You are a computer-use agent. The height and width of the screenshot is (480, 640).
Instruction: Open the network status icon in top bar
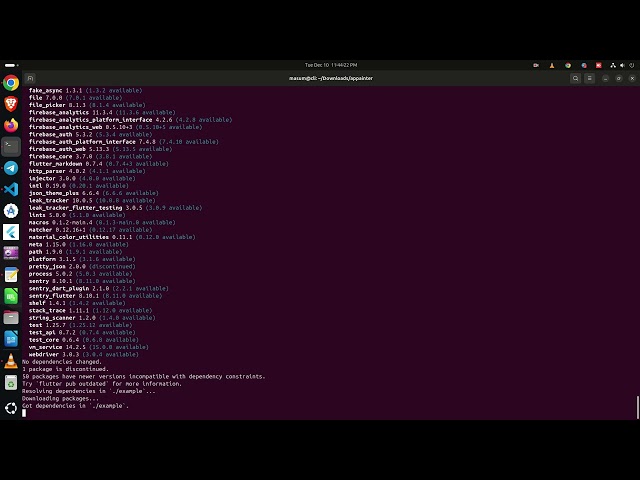613,65
